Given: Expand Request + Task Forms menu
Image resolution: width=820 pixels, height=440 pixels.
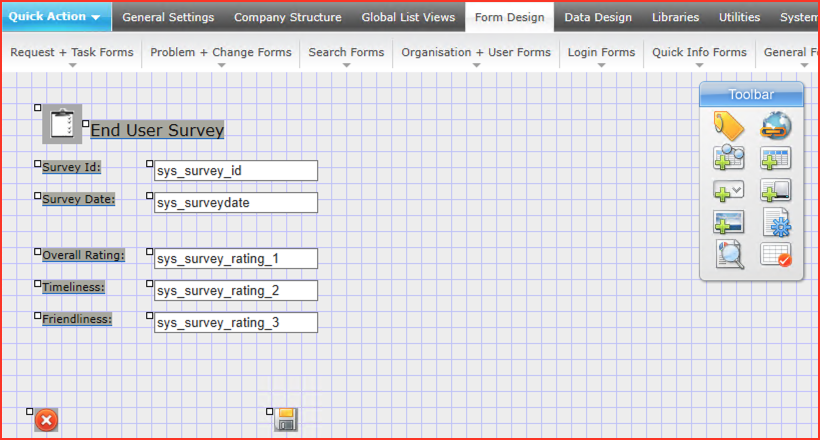Looking at the screenshot, I should 72,55.
